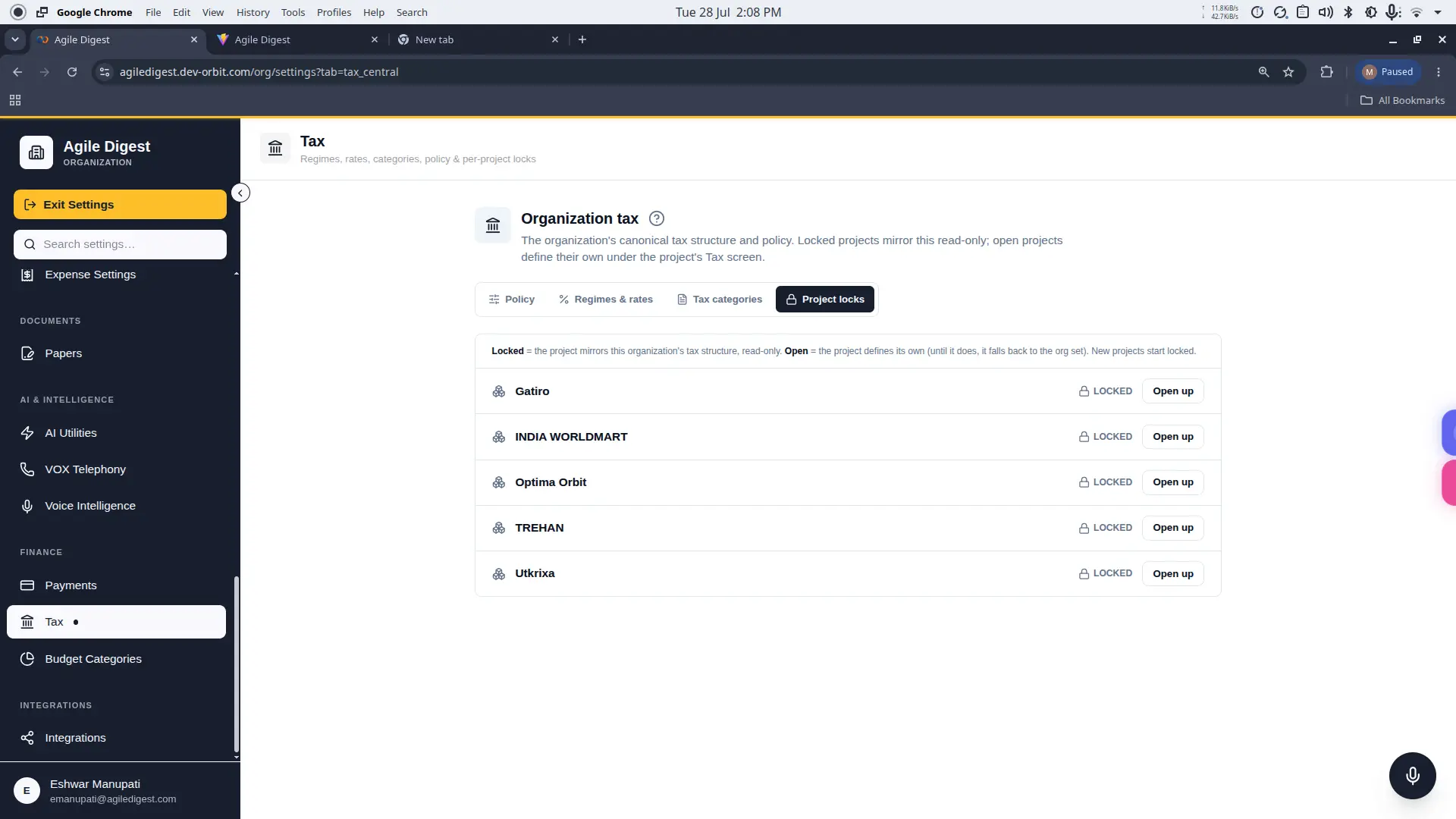This screenshot has width=1456, height=819.
Task: Open up the Optima Orbit project
Action: [1173, 482]
